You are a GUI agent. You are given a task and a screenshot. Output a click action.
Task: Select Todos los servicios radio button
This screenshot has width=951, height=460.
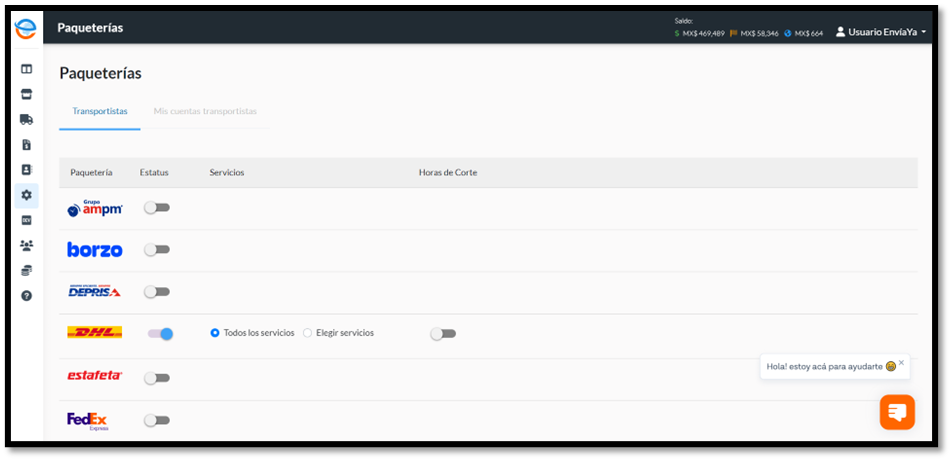coord(215,333)
